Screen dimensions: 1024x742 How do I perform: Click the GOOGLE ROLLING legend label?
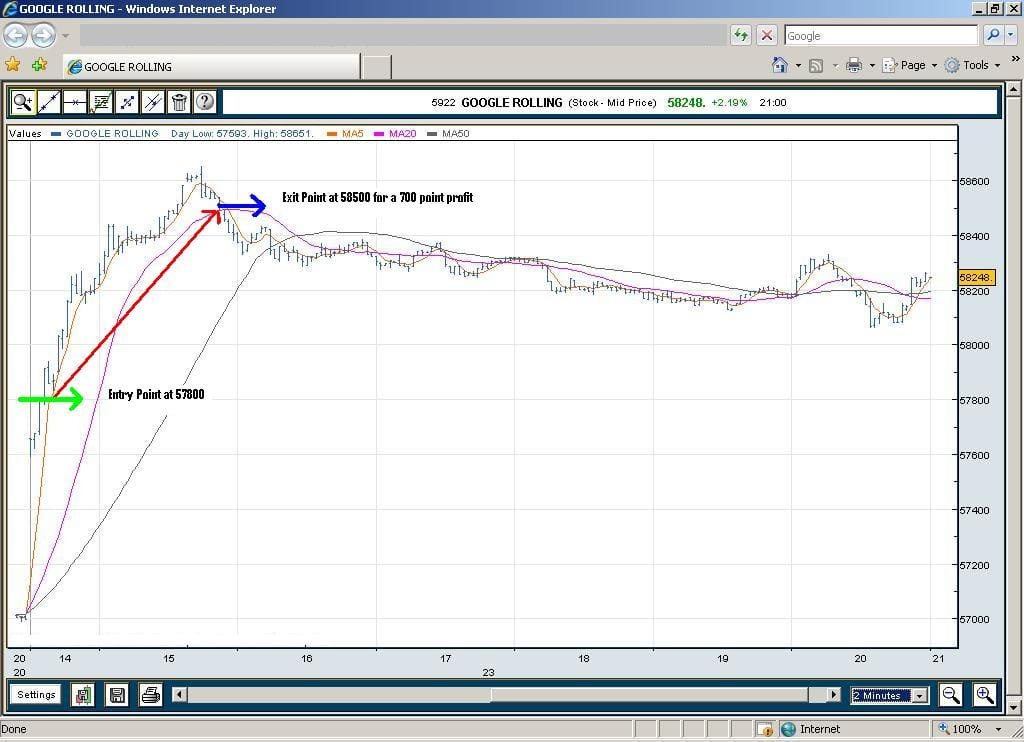(112, 133)
